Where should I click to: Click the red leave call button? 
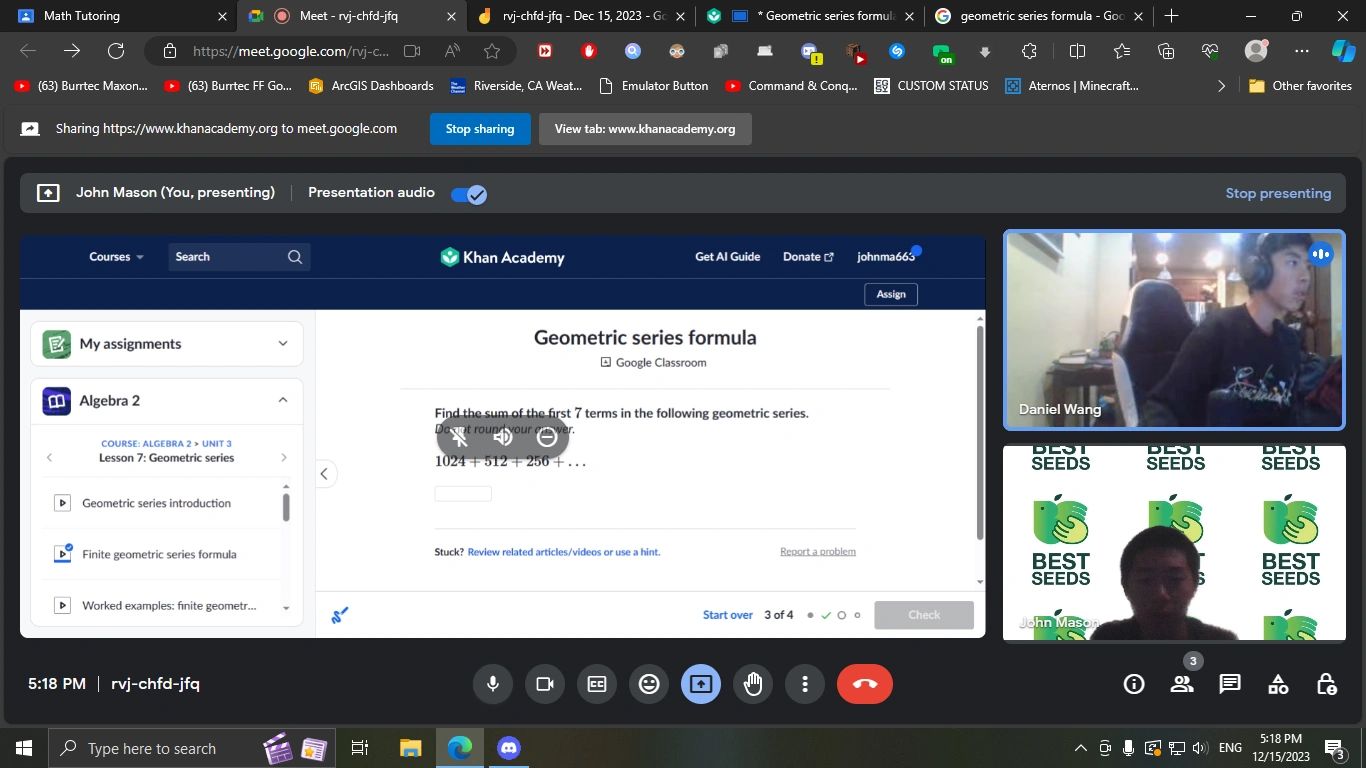coord(864,684)
